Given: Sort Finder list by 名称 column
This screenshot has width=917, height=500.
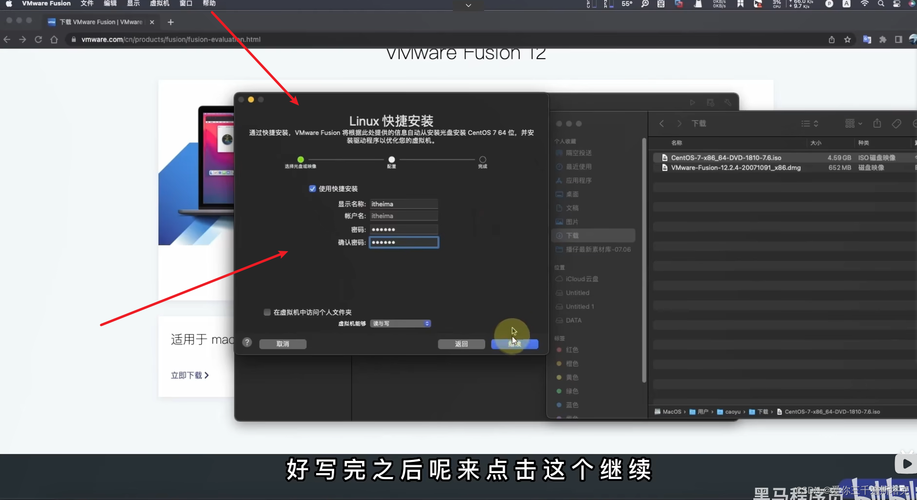Looking at the screenshot, I should coord(677,143).
